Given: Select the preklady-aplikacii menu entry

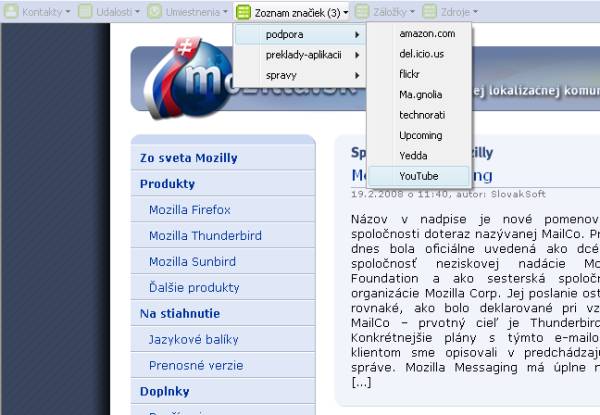Looking at the screenshot, I should coord(299,55).
